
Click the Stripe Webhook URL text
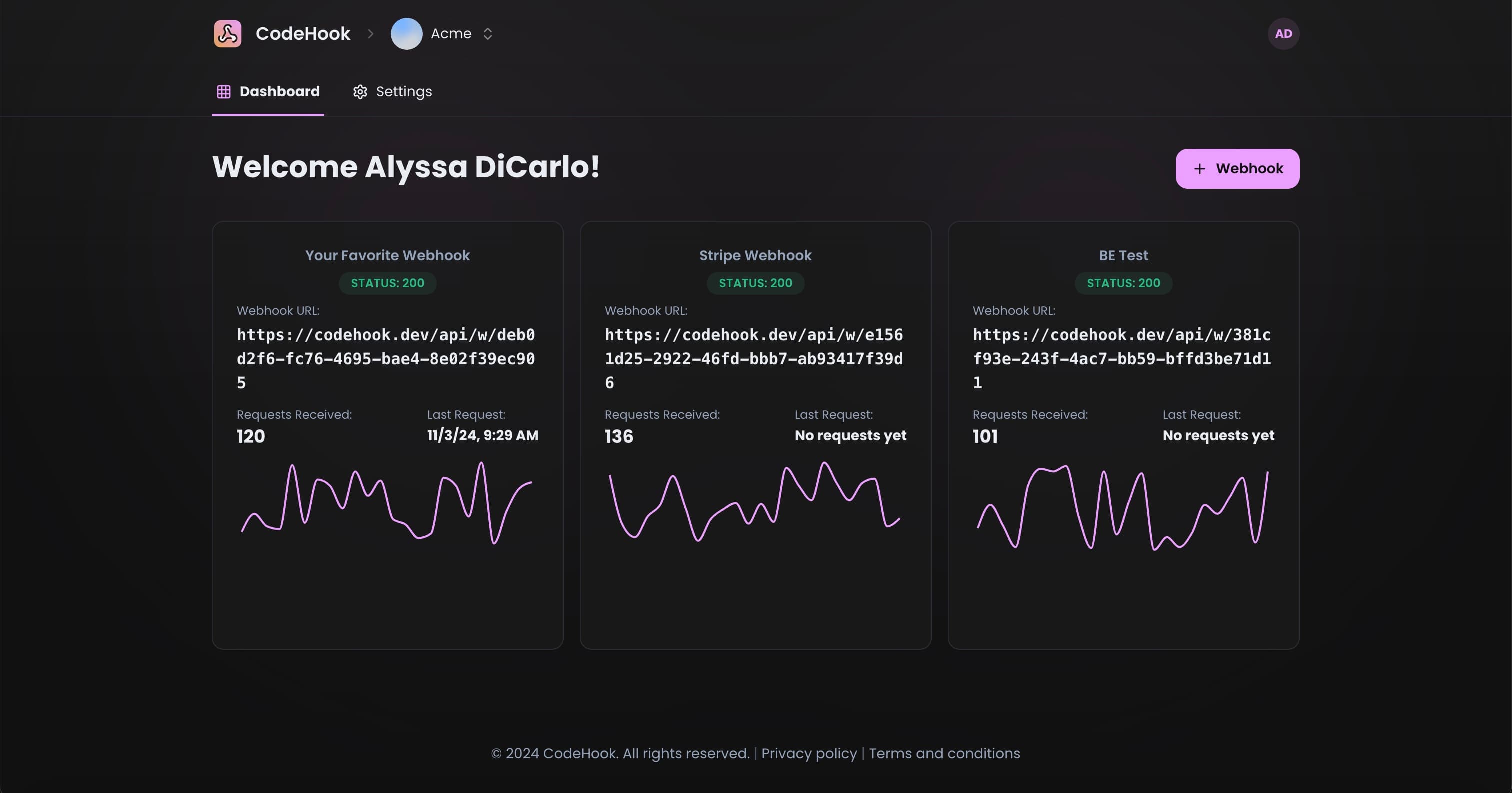(x=754, y=358)
